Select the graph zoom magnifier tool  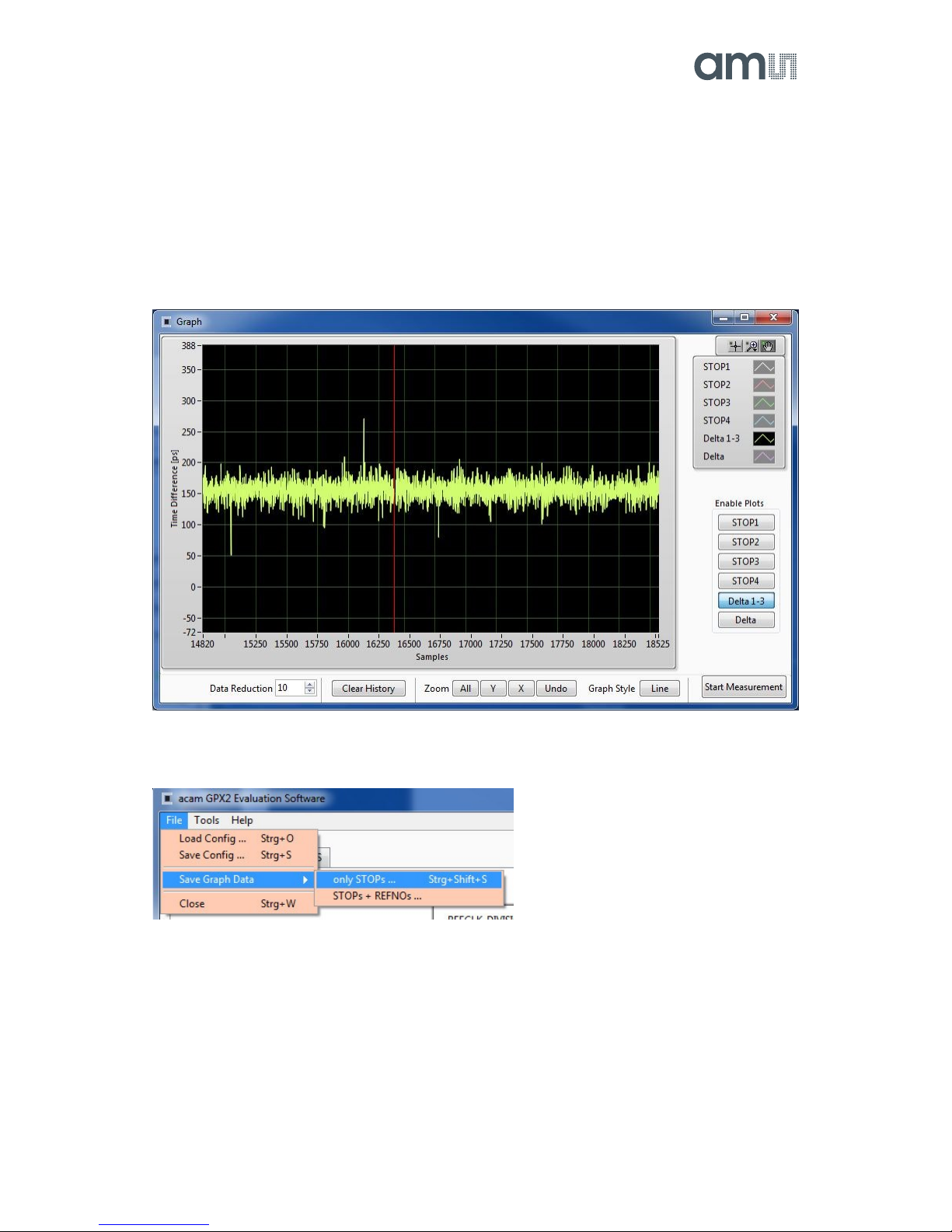[751, 347]
